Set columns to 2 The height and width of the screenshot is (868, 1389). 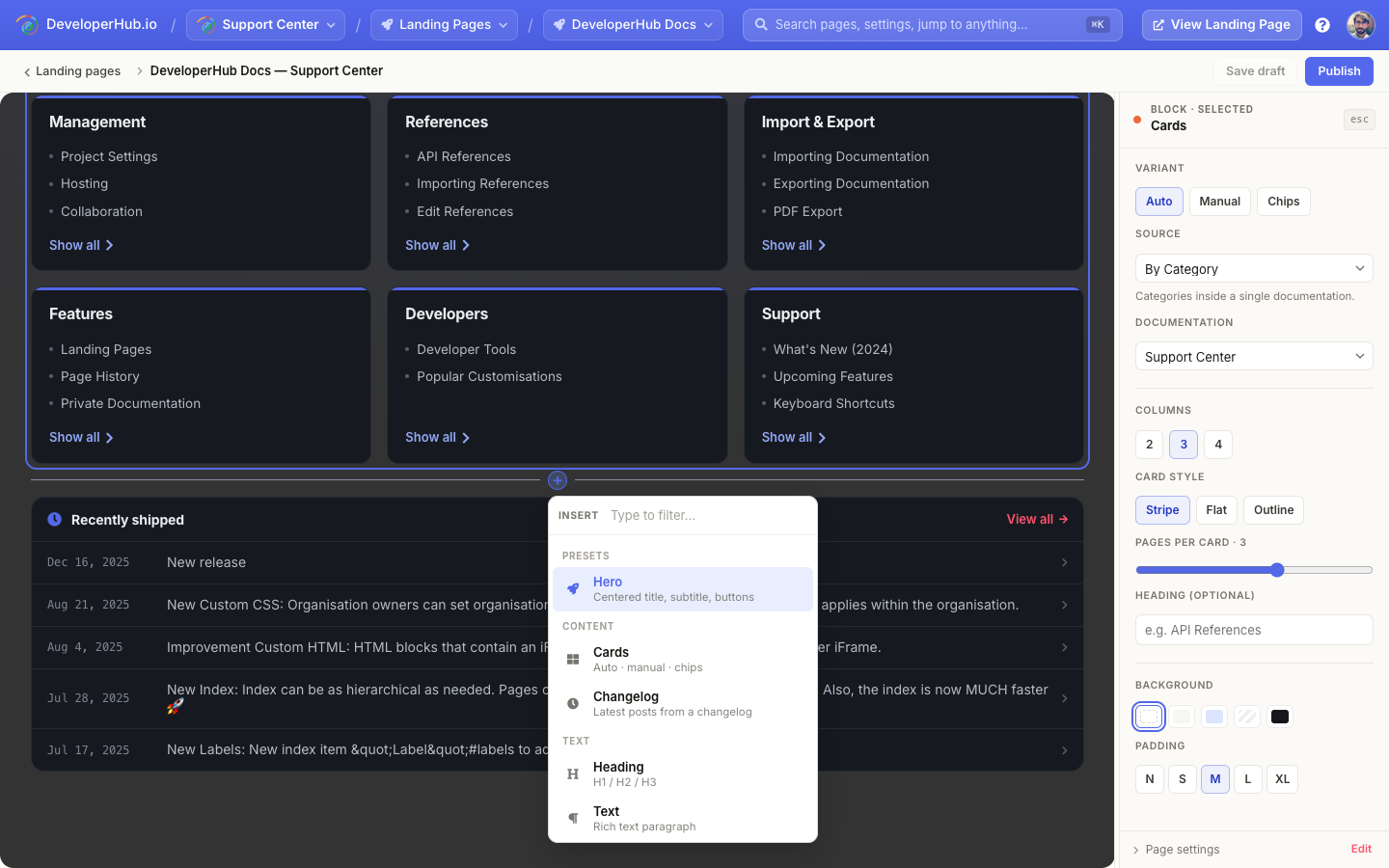pyautogui.click(x=1150, y=445)
